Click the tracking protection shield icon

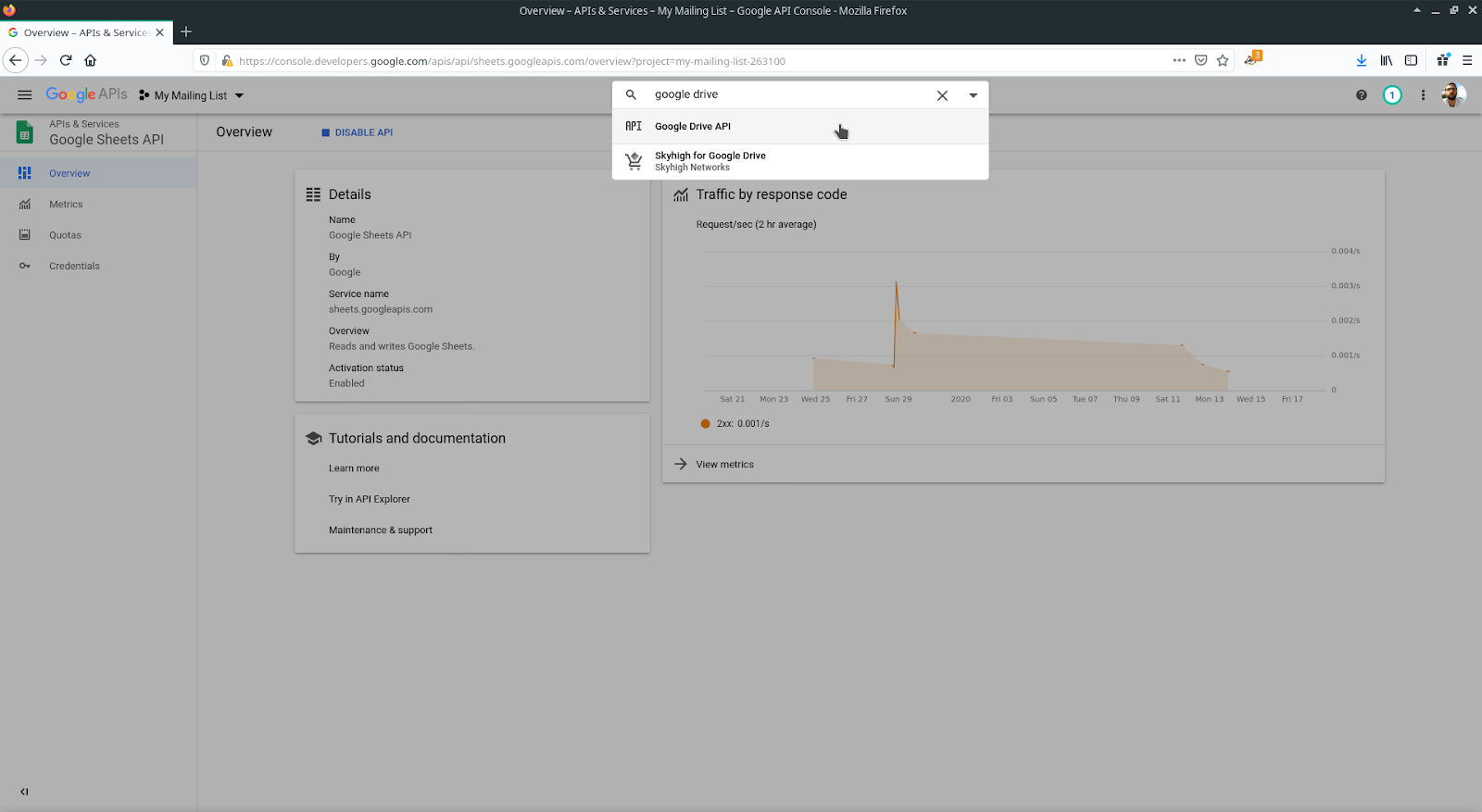pyautogui.click(x=205, y=61)
